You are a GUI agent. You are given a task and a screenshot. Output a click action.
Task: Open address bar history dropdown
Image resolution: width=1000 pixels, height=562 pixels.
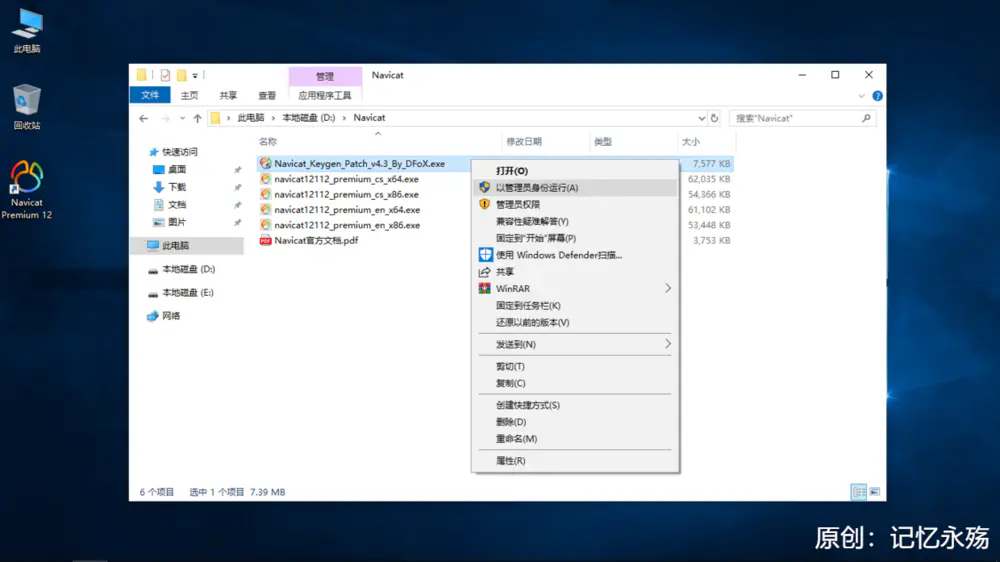coord(702,118)
